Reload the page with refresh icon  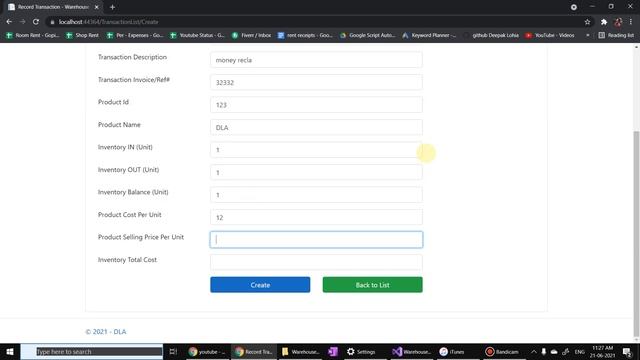click(x=36, y=22)
